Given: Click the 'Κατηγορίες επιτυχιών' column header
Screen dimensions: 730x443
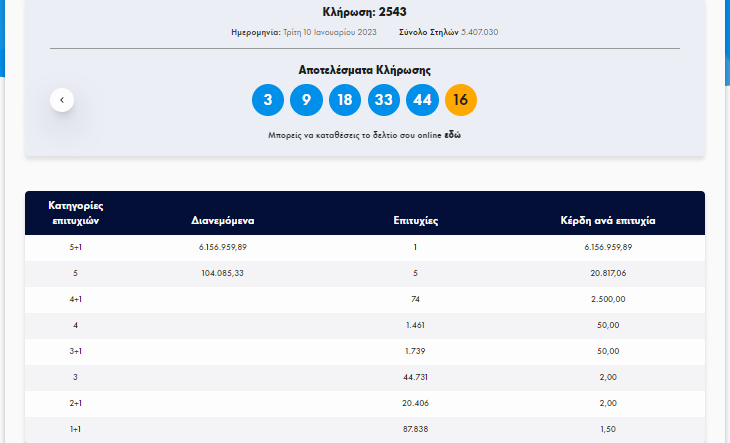Looking at the screenshot, I should click(x=76, y=213).
